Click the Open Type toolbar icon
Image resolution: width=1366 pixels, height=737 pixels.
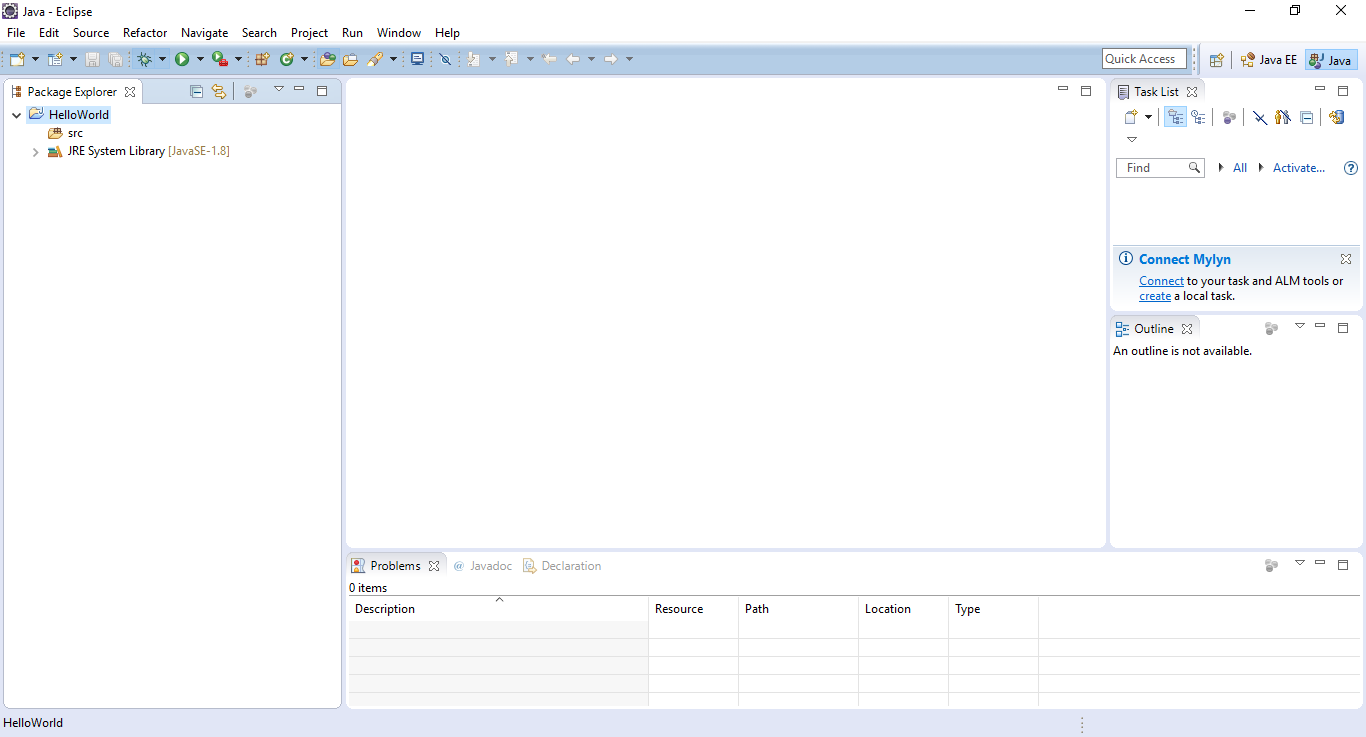[x=327, y=59]
